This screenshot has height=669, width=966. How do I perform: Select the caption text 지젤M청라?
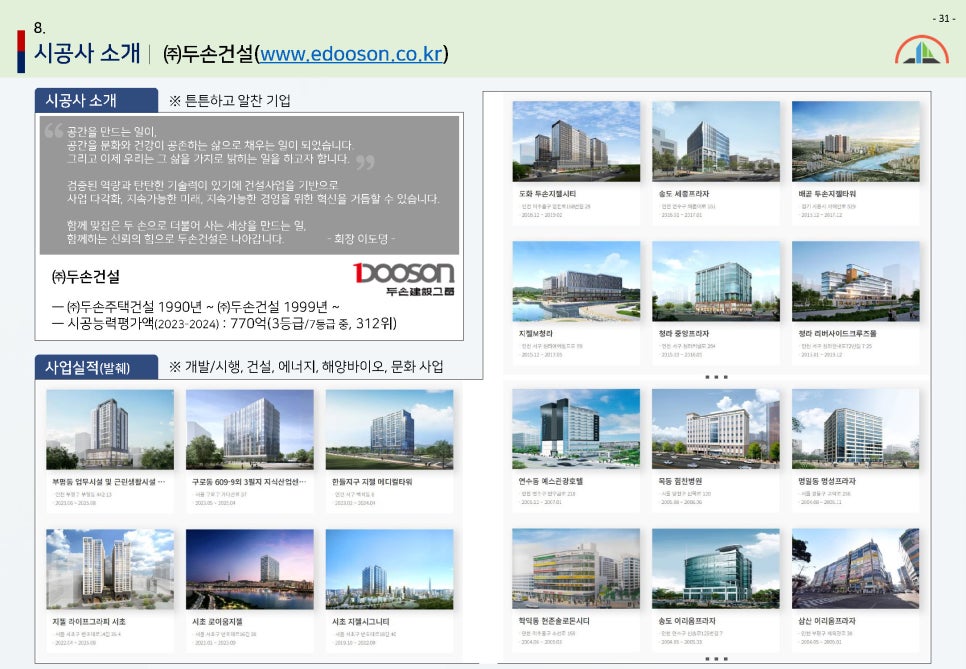coord(536,333)
